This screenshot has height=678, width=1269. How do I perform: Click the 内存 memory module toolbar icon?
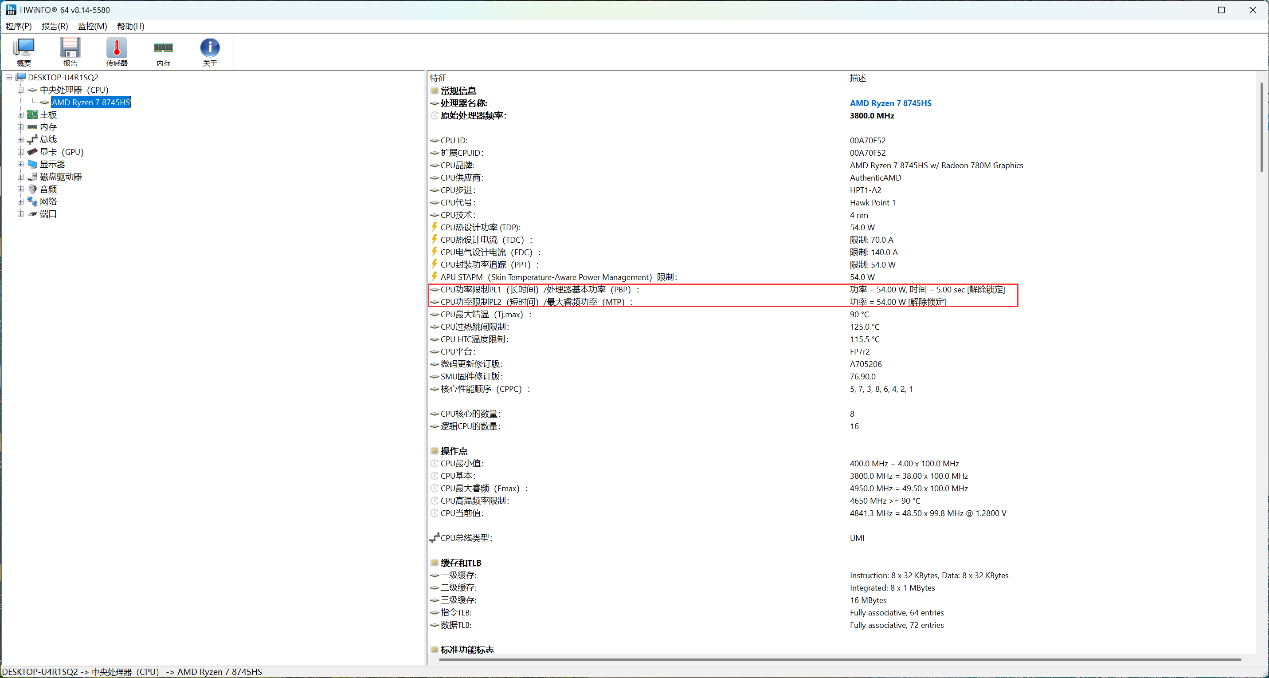[x=163, y=51]
